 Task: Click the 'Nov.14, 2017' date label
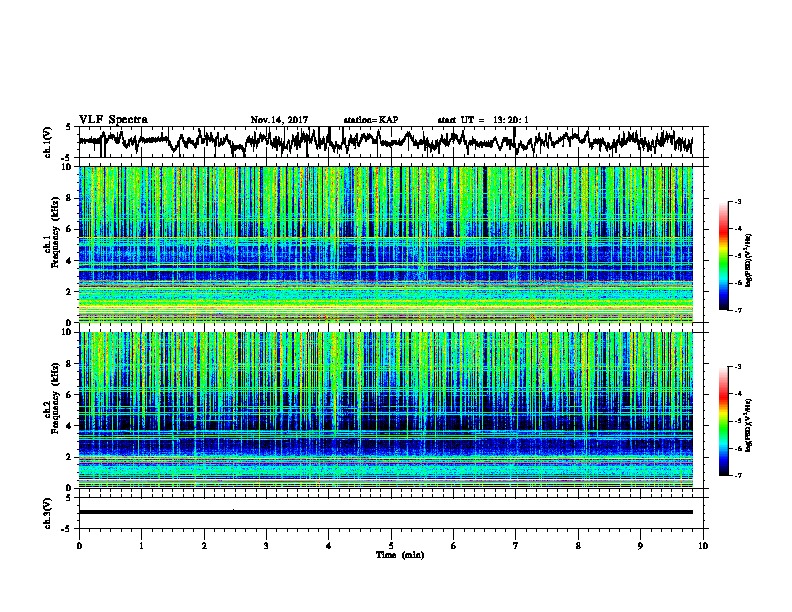point(279,120)
